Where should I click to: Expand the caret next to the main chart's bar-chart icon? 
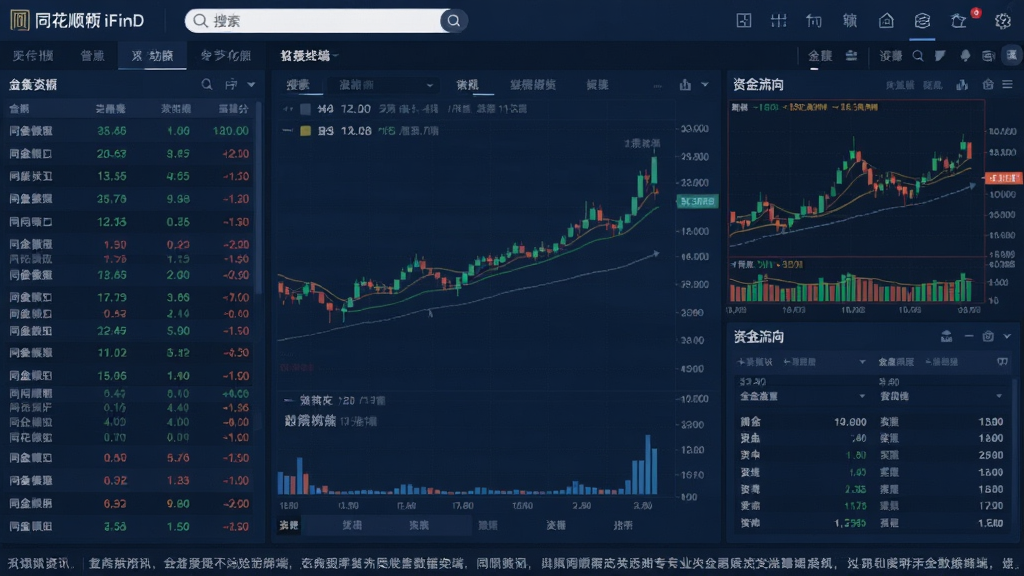(705, 85)
